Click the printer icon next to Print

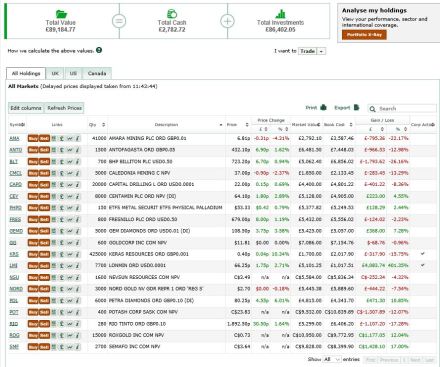point(323,107)
